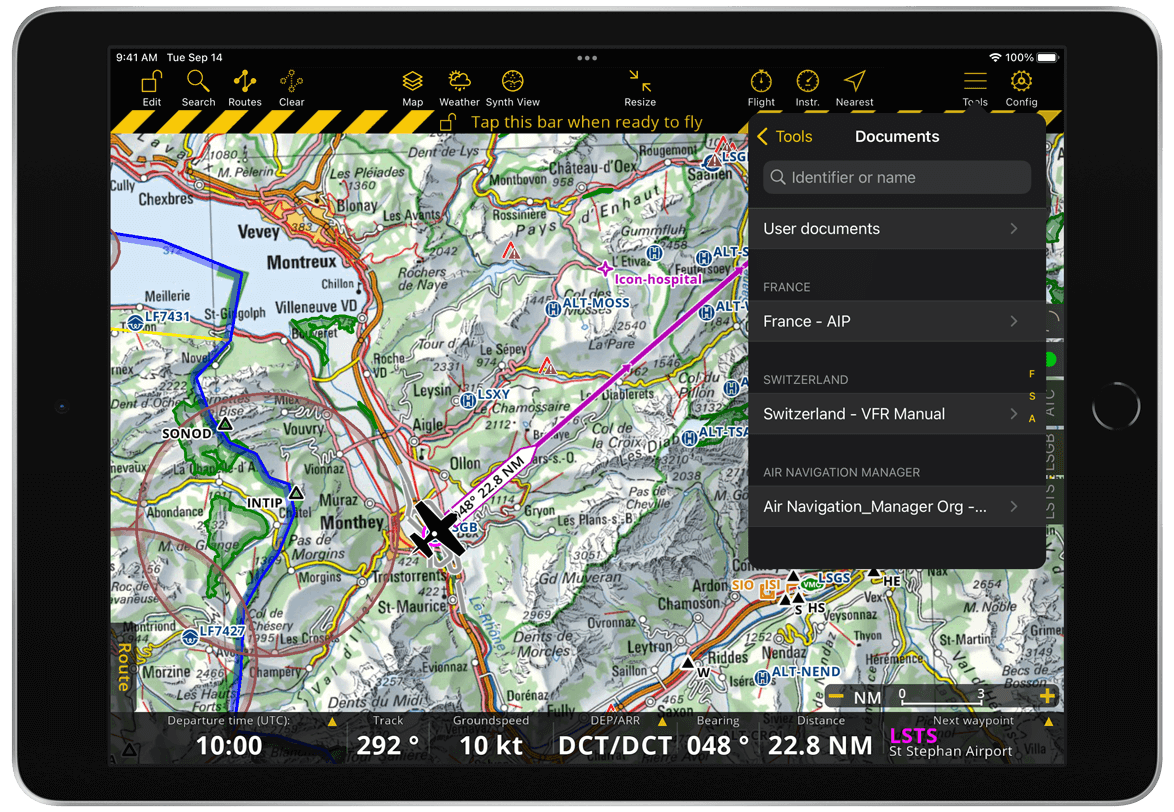Open the Config settings gear
1174x812 pixels.
[1021, 86]
